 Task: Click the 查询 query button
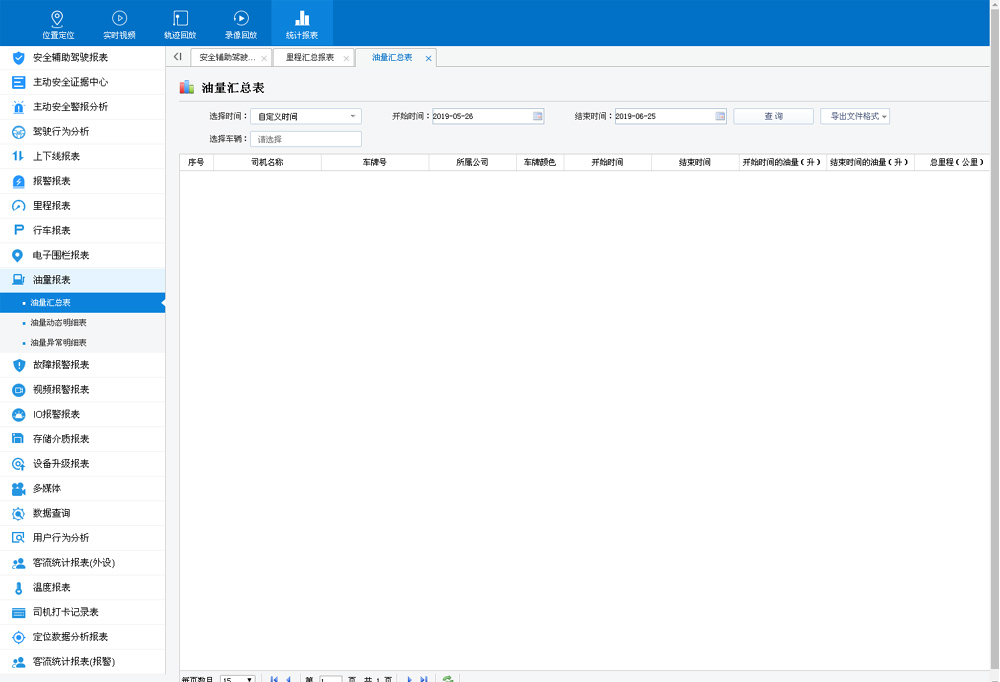773,116
